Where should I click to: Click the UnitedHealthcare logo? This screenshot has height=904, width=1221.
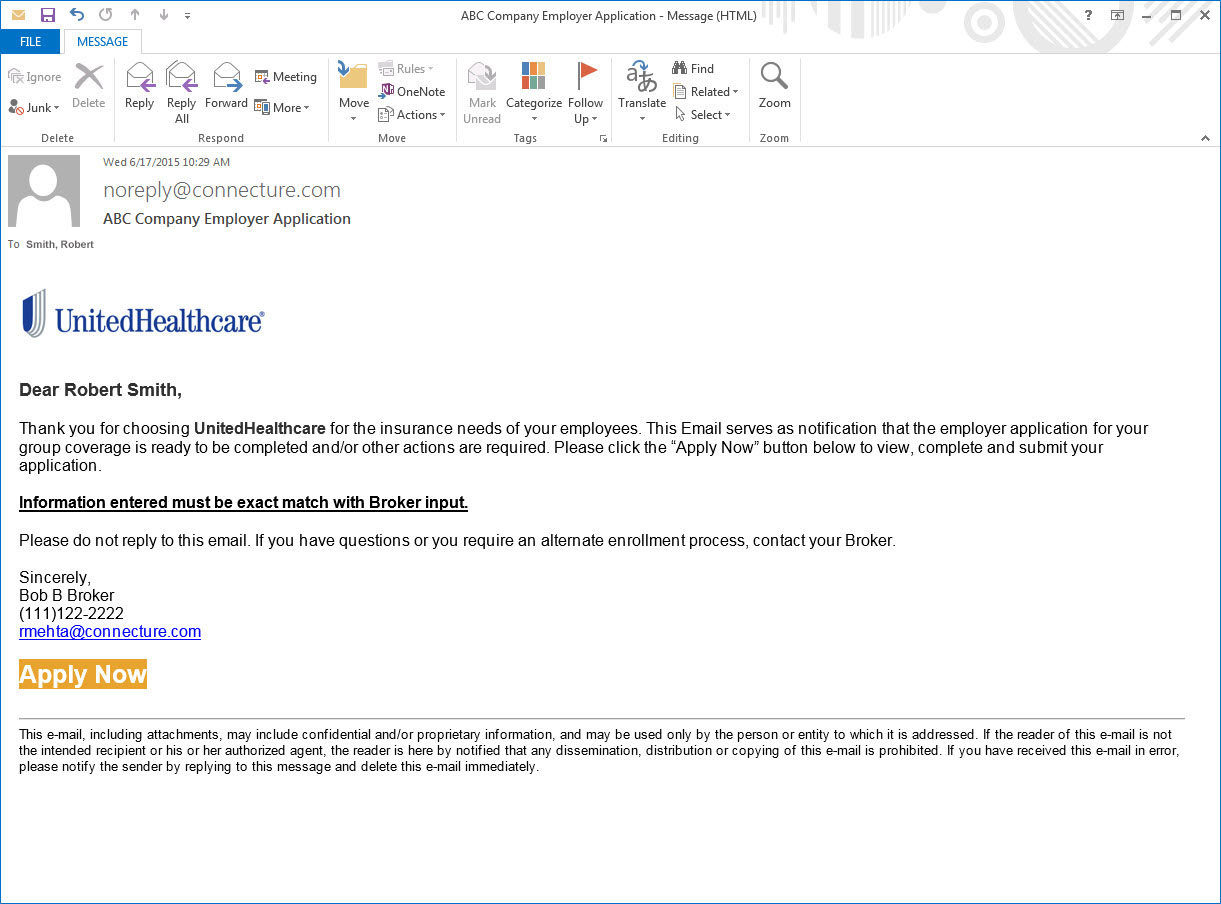point(143,314)
